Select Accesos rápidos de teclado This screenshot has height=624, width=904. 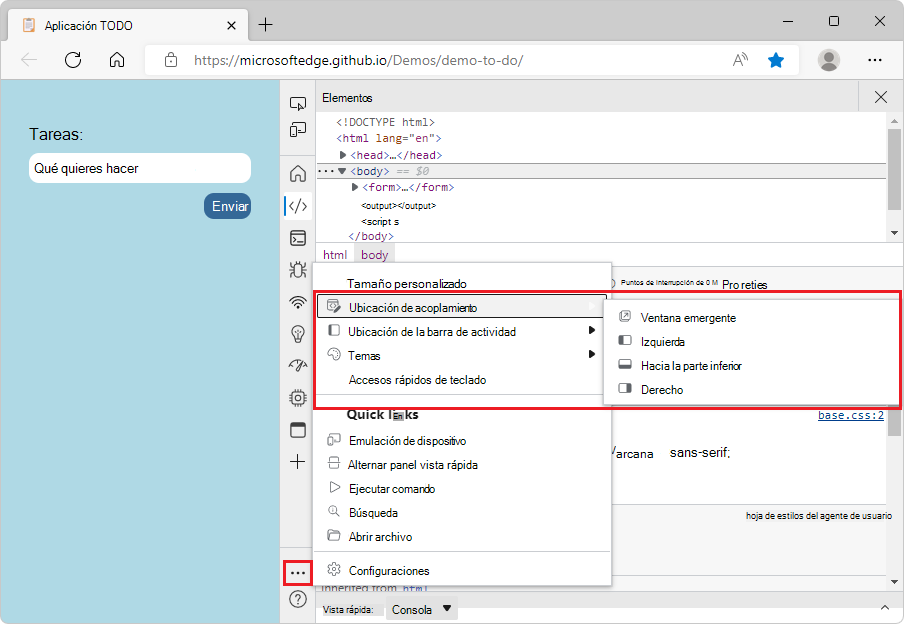pyautogui.click(x=461, y=380)
